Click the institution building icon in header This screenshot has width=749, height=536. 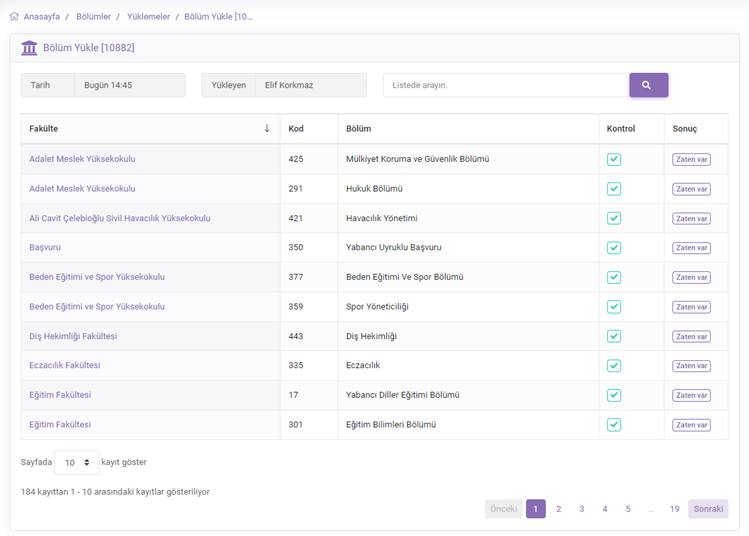[29, 48]
